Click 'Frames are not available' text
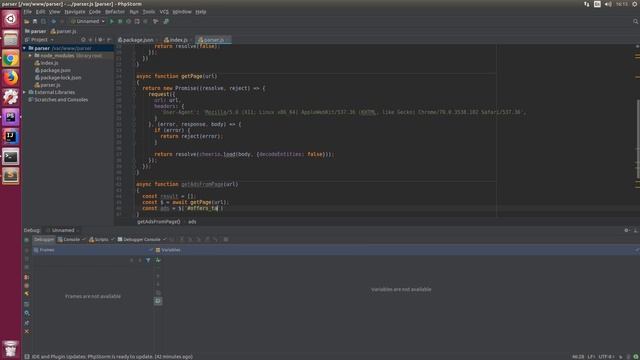 (x=93, y=296)
